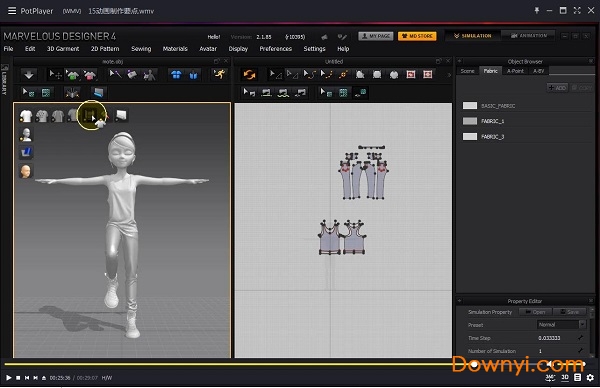600x388 pixels.
Task: Switch to the Scene tab in Object Browser
Action: [x=467, y=71]
